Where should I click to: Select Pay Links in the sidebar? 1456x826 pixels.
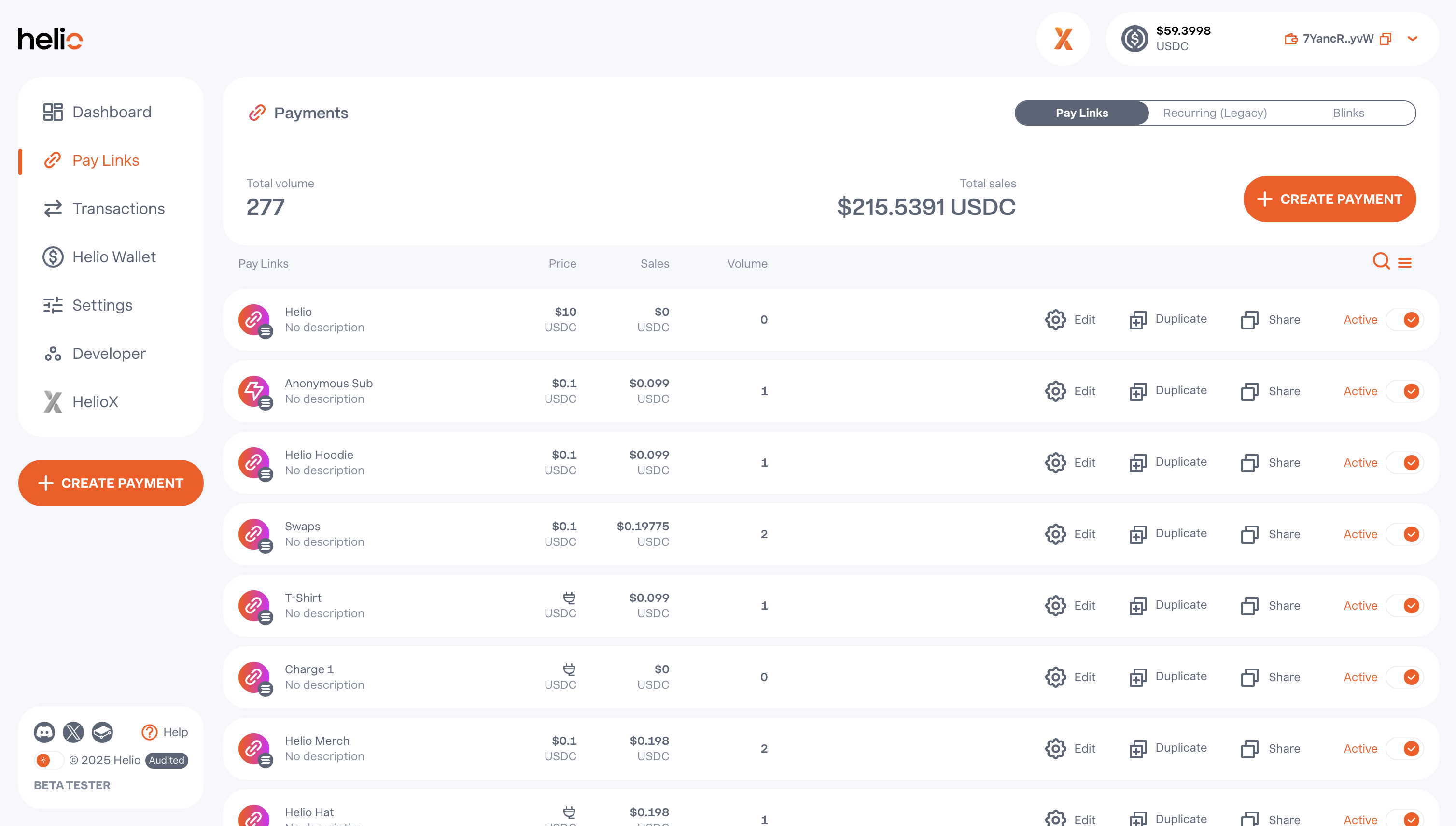(91, 160)
